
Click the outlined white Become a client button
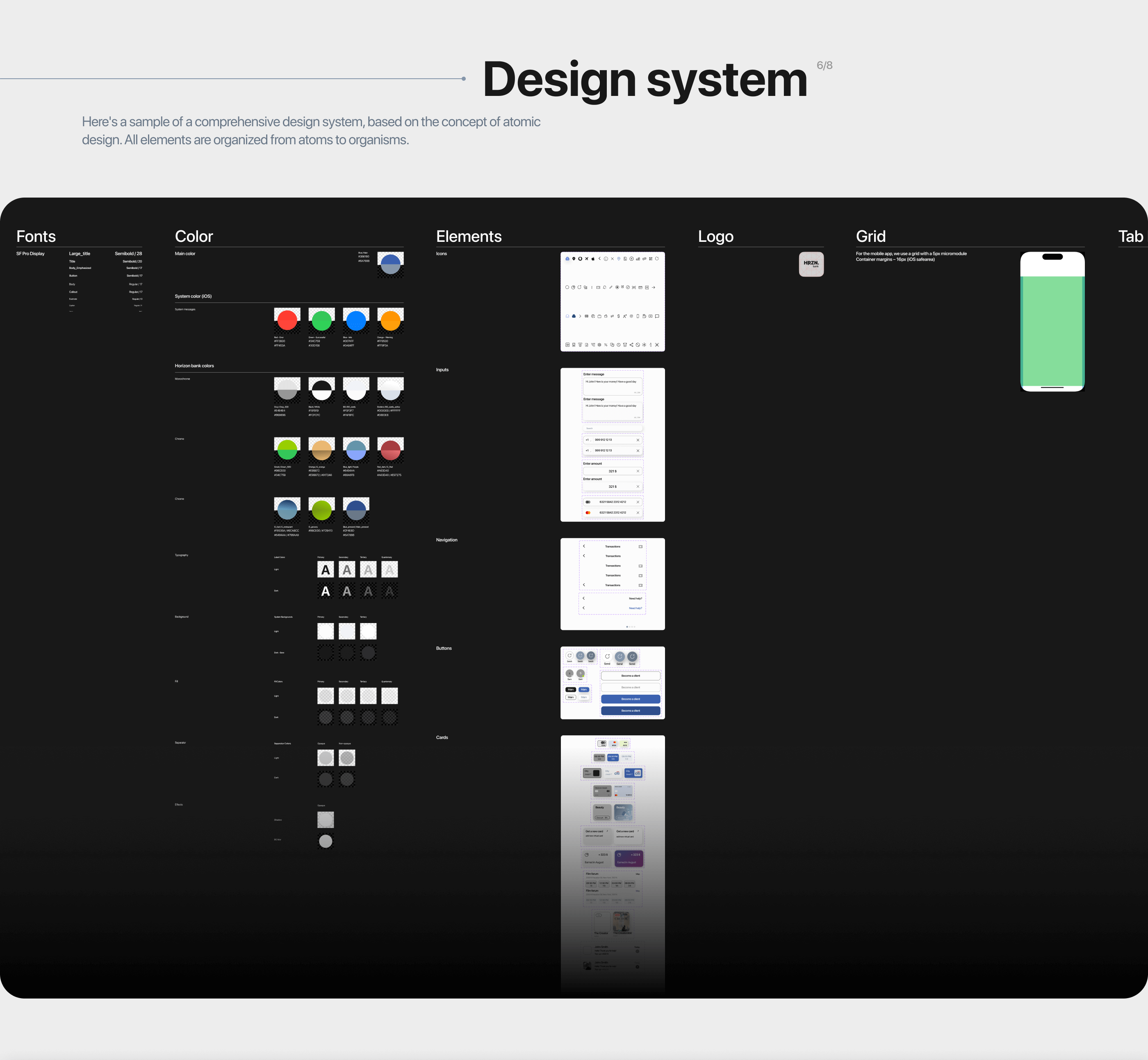(631, 676)
